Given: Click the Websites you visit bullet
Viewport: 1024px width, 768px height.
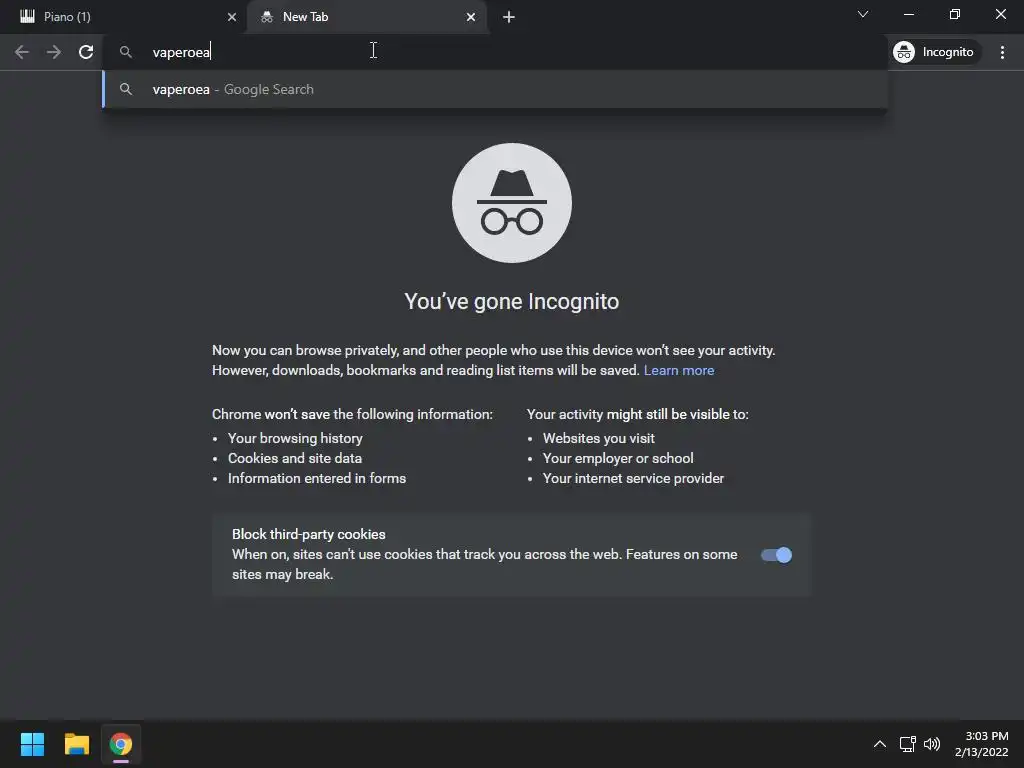Looking at the screenshot, I should coord(598,438).
